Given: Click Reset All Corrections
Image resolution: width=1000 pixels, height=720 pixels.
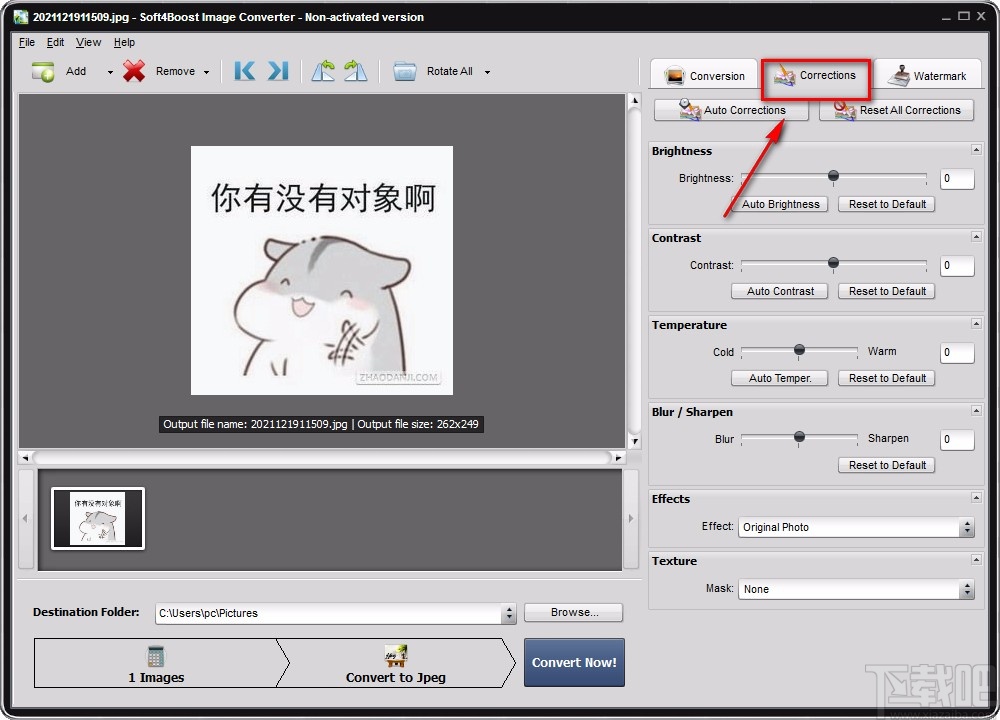Looking at the screenshot, I should tap(897, 110).
